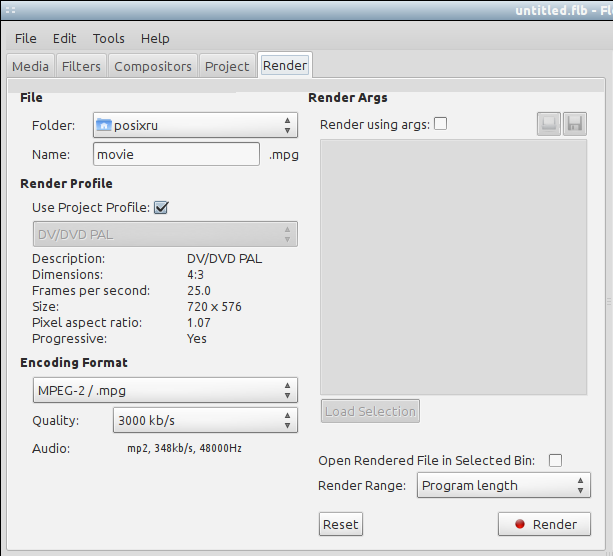Toggle the Use Project Profile checkbox
The width and height of the screenshot is (613, 556).
161,208
